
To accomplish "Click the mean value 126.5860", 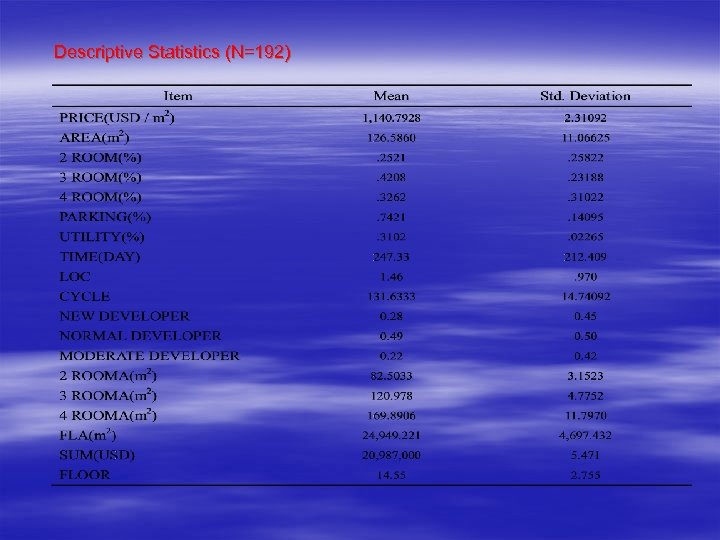I will pyautogui.click(x=391, y=138).
